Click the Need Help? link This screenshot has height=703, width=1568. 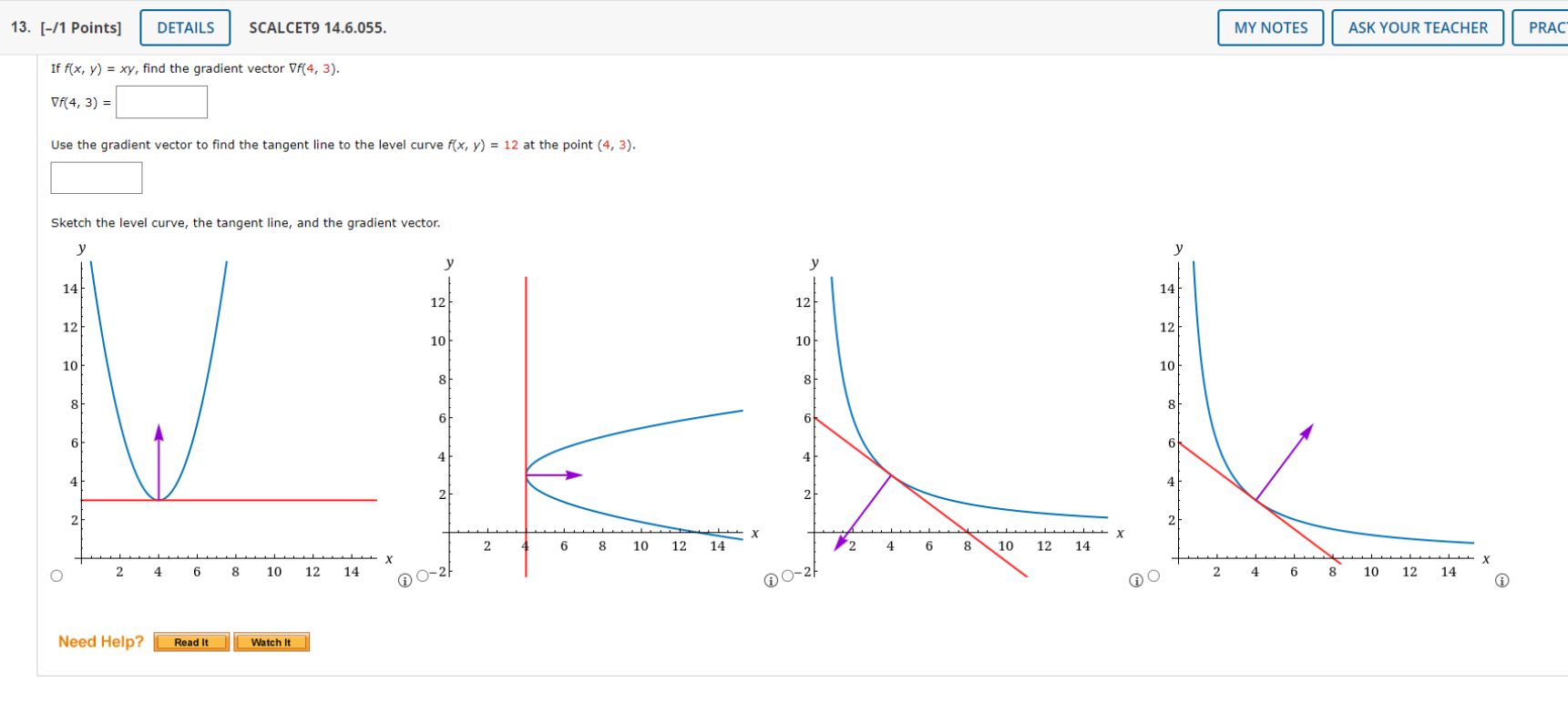[100, 641]
